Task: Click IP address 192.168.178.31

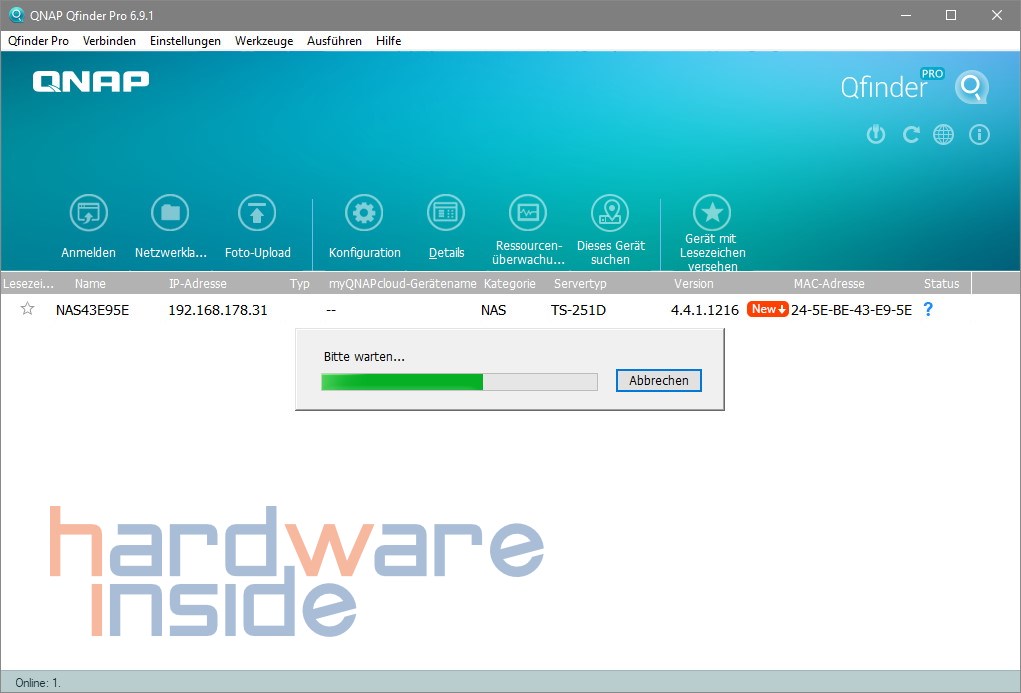Action: point(217,310)
